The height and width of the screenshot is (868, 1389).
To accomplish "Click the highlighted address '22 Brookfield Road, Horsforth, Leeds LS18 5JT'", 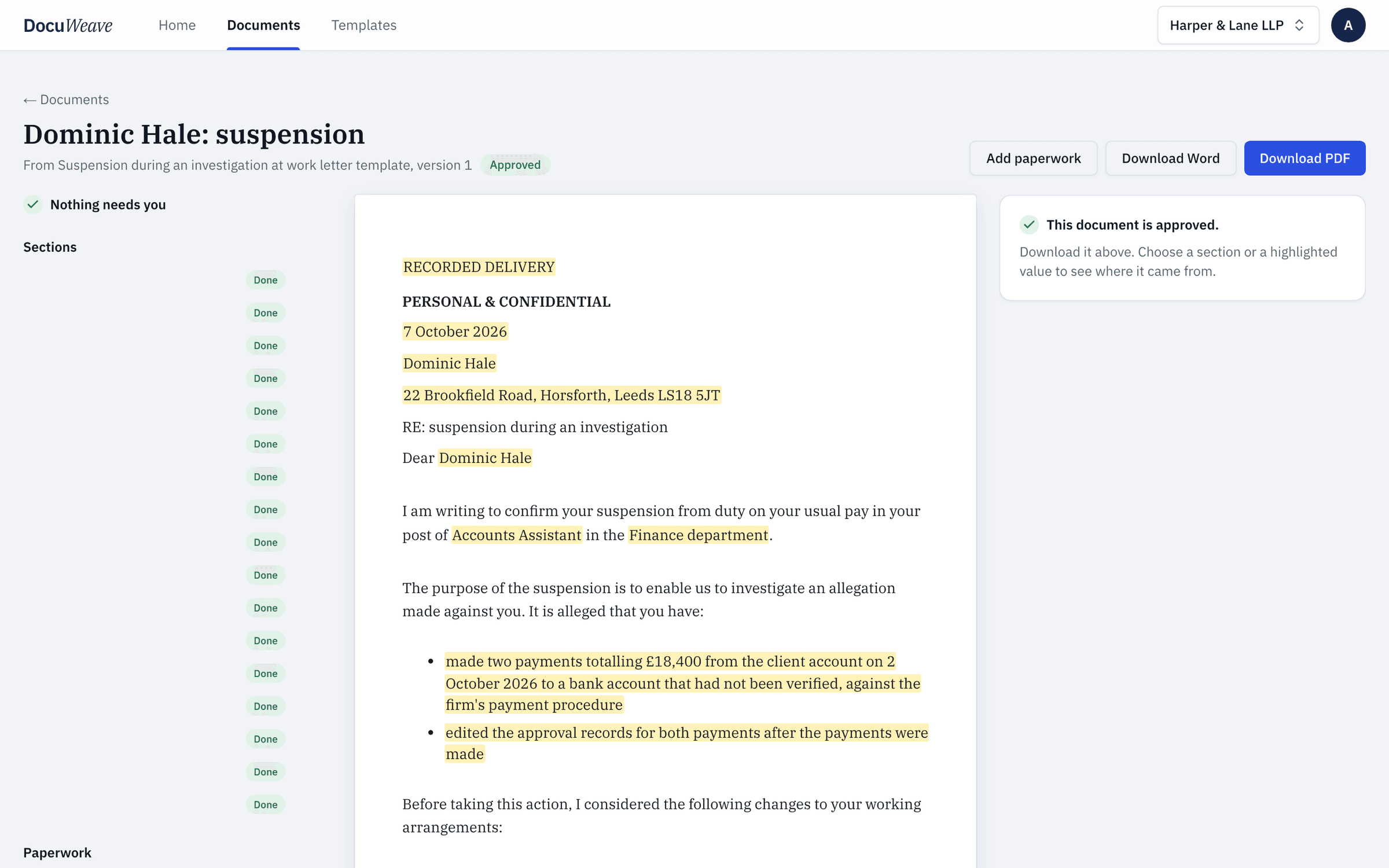I will coord(561,395).
